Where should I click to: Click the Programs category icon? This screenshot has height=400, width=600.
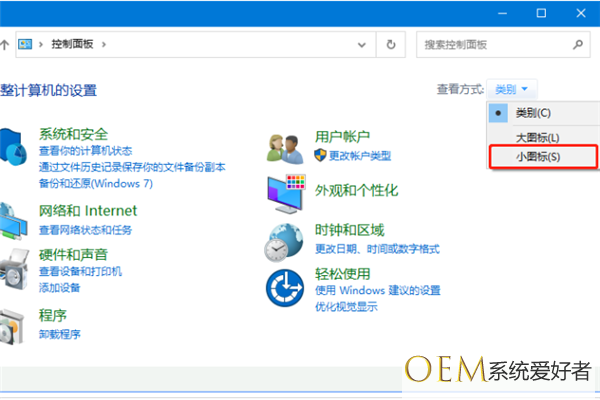(14, 323)
